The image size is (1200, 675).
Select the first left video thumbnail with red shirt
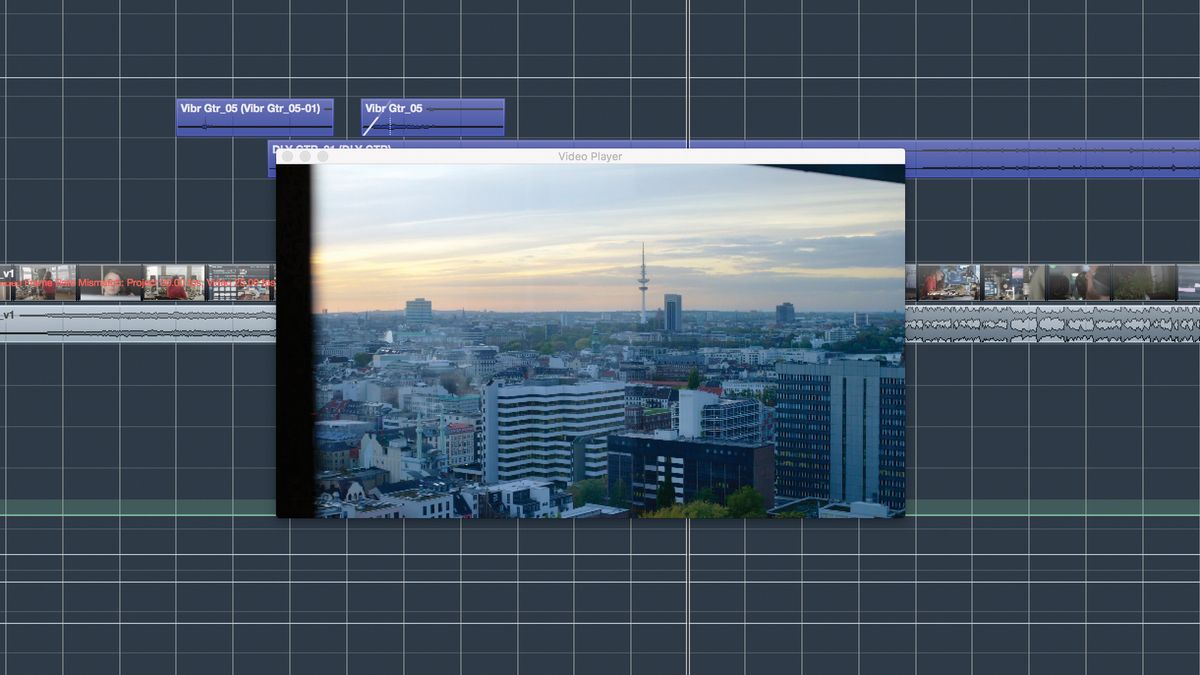[x=45, y=283]
